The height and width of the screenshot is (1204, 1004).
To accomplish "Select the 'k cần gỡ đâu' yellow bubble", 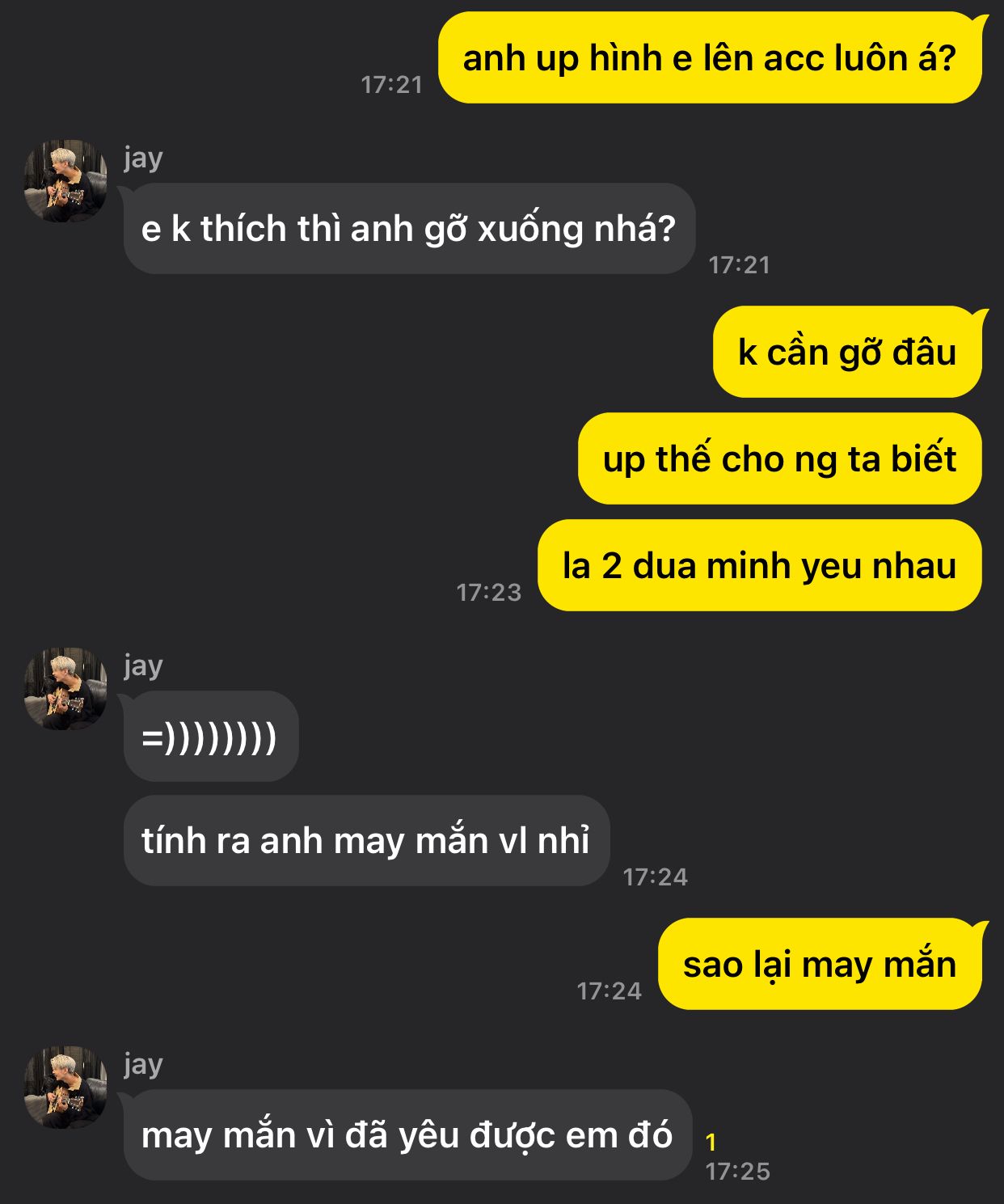I will coord(848,353).
